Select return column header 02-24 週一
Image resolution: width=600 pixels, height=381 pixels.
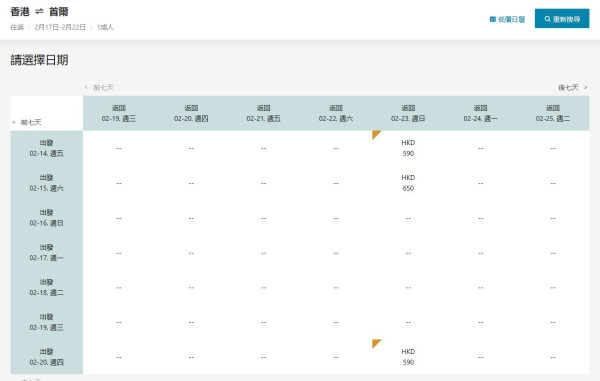tap(481, 113)
